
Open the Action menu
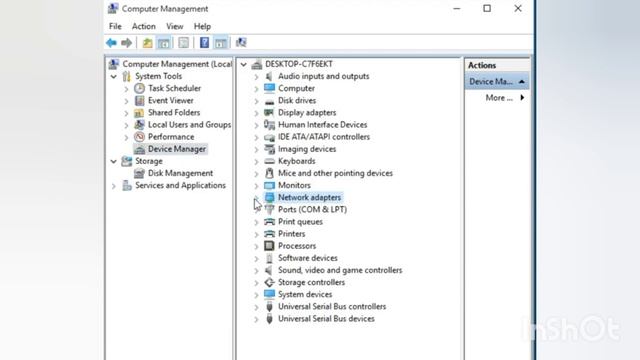coord(144,27)
